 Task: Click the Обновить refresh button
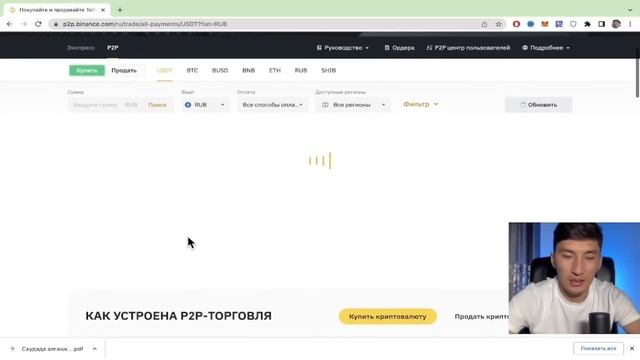[x=538, y=105]
